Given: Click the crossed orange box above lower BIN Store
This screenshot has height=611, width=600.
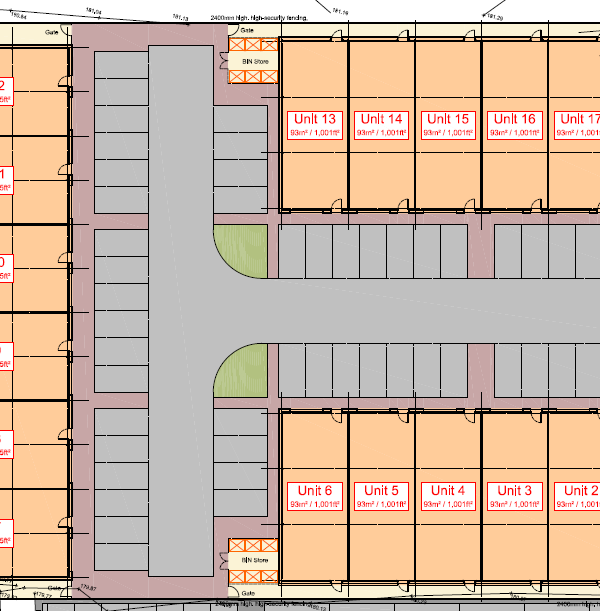Looking at the screenshot, I should point(254,546).
